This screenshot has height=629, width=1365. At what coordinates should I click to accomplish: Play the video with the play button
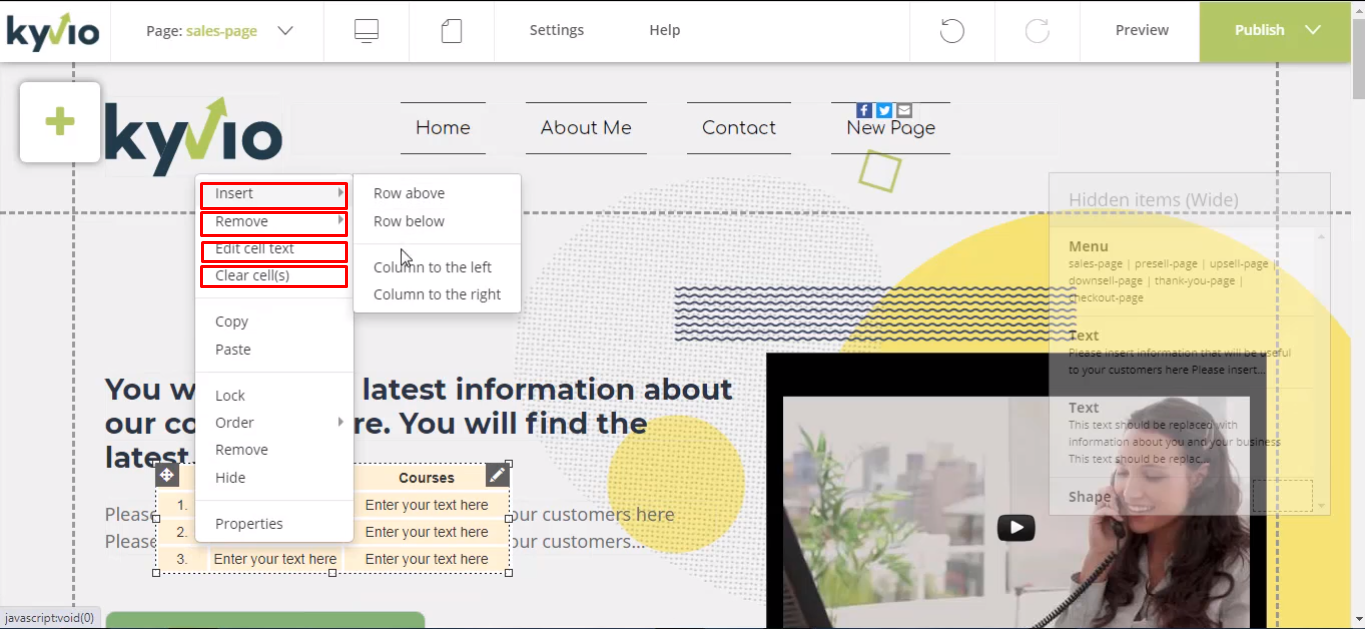point(1015,527)
